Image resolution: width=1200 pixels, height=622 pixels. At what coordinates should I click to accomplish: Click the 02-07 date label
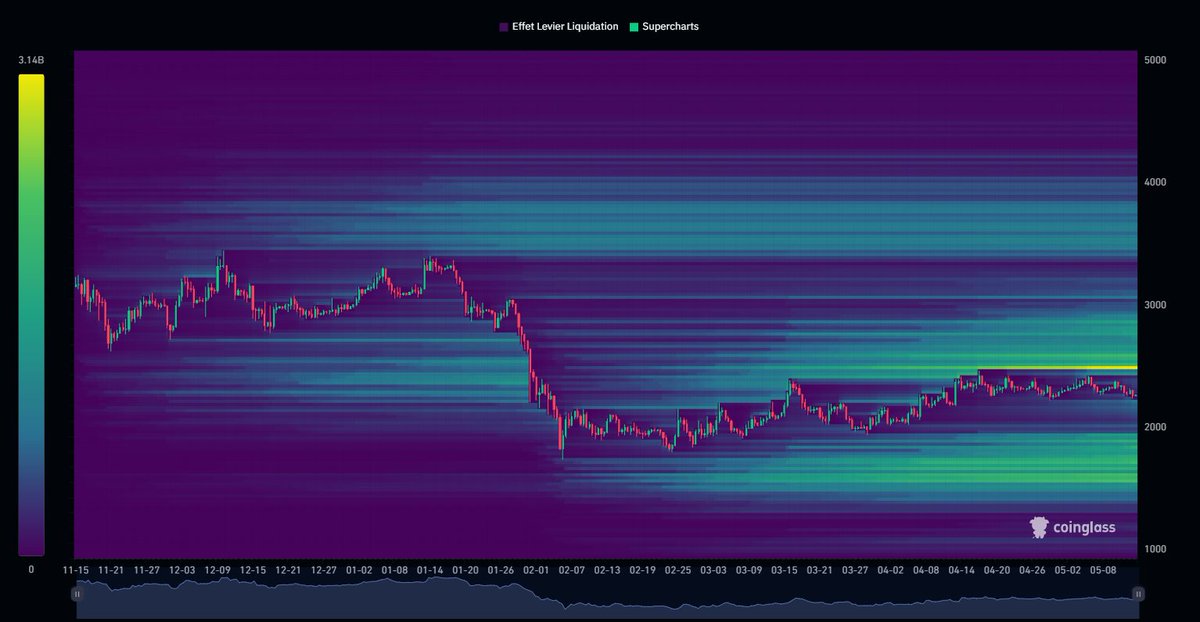coord(572,570)
